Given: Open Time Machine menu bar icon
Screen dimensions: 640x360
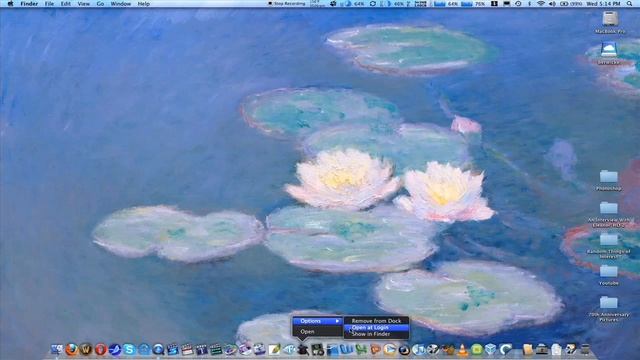Looking at the screenshot, I should click(x=518, y=4).
